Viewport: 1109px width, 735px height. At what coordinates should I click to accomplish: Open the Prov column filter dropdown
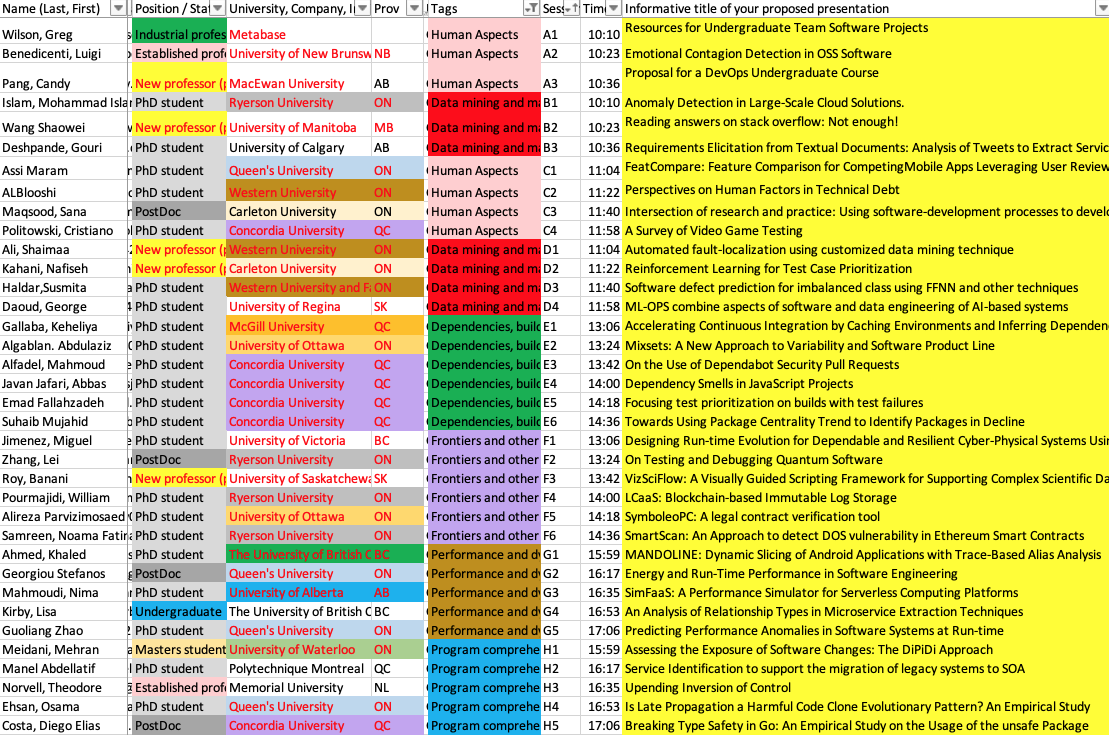(x=415, y=8)
